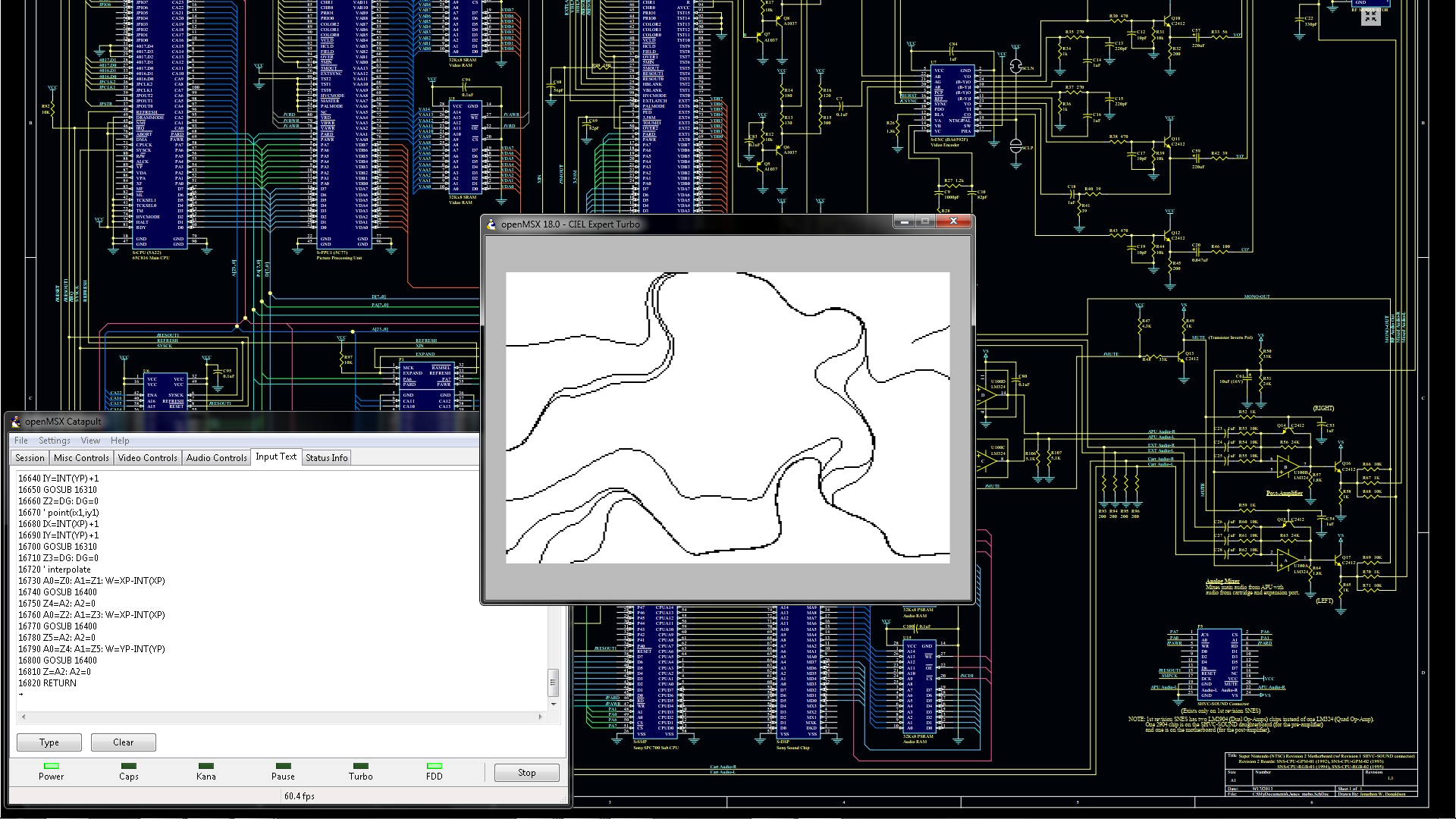Image resolution: width=1456 pixels, height=819 pixels.
Task: Click the Pause LED indicator
Action: (x=283, y=766)
